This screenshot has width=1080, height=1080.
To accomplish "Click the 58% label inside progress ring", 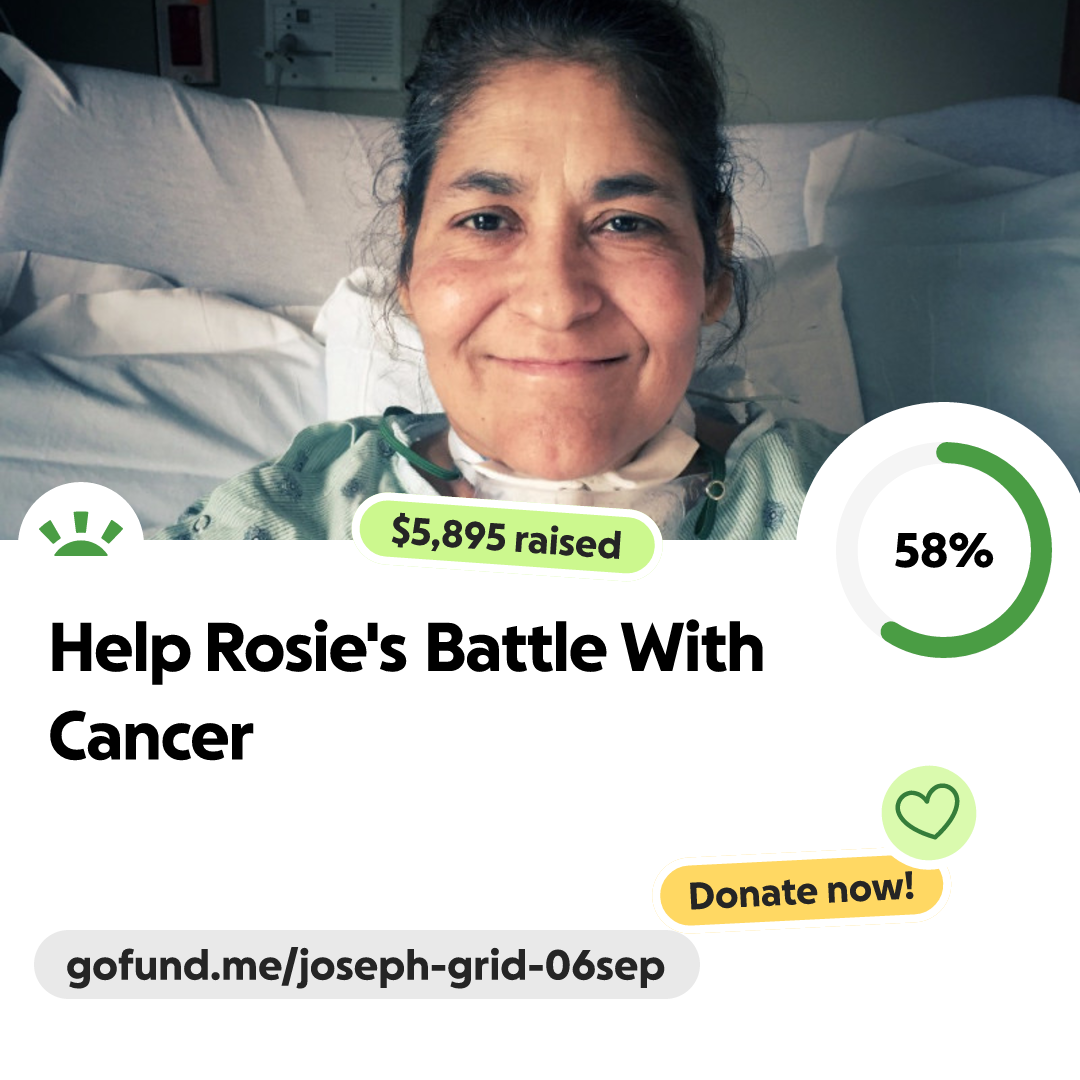I will [x=944, y=550].
